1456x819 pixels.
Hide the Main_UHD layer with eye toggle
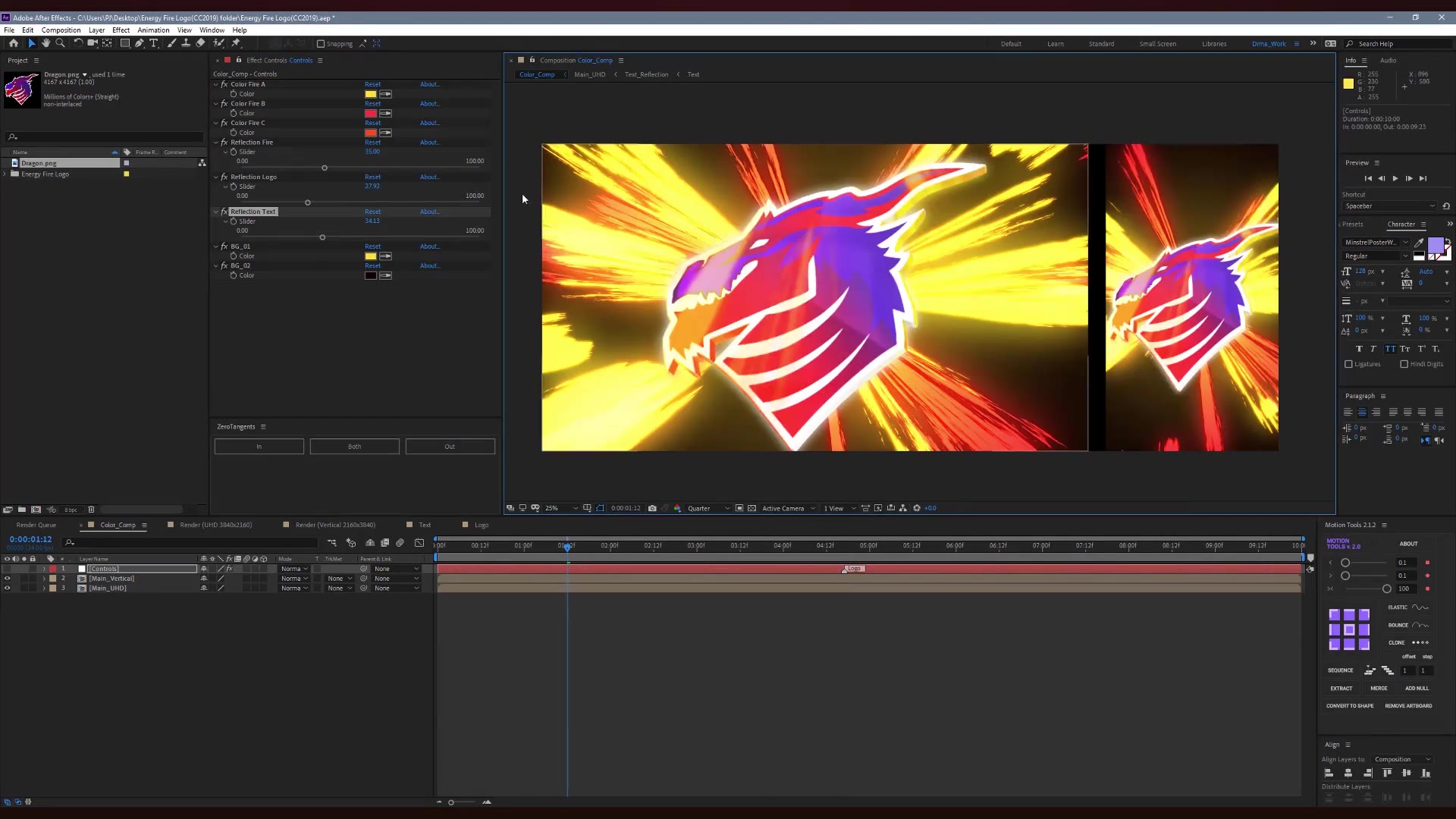pos(8,588)
